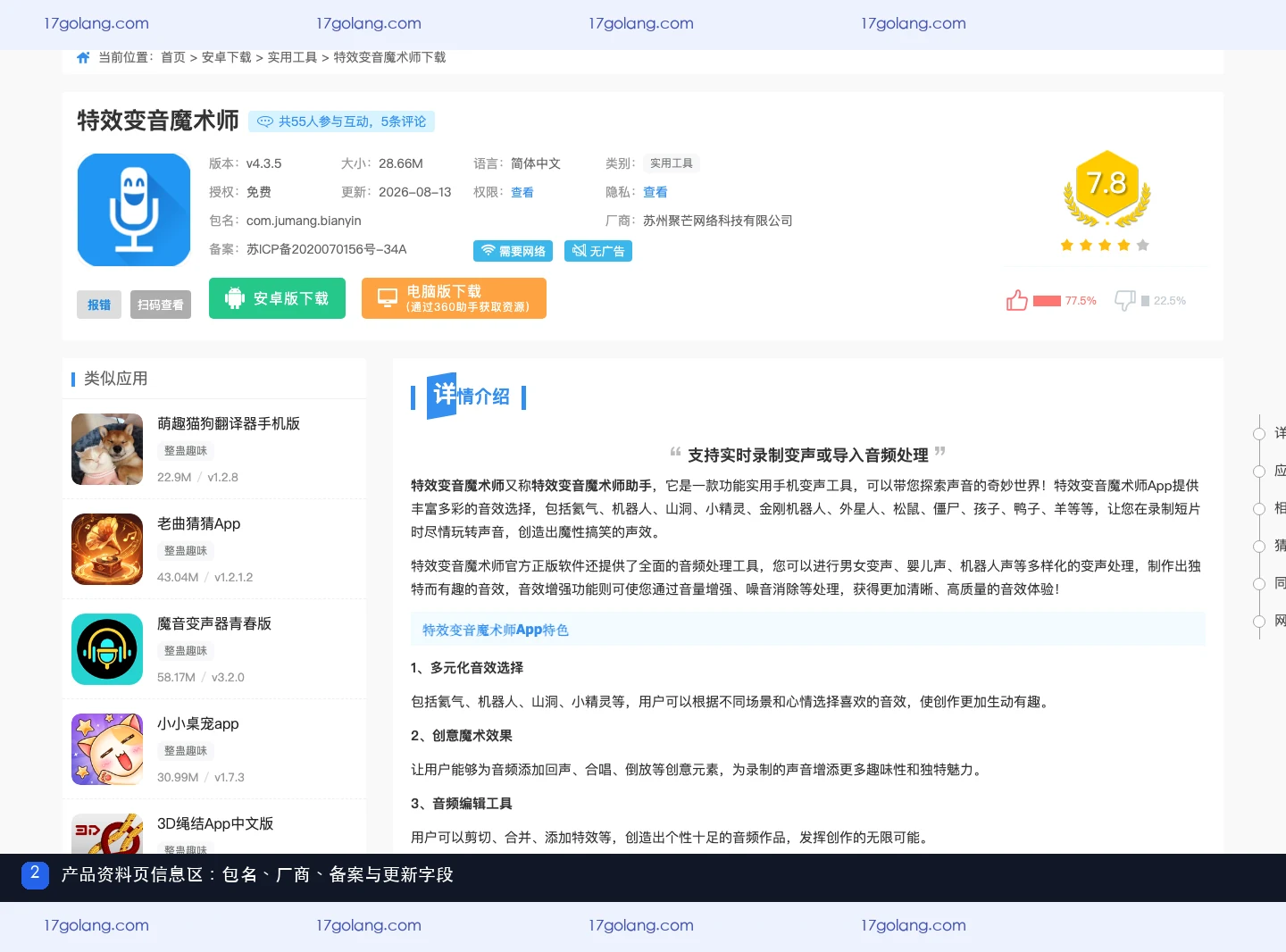Click the home icon in breadcrumb
The height and width of the screenshot is (952, 1286).
pyautogui.click(x=83, y=57)
